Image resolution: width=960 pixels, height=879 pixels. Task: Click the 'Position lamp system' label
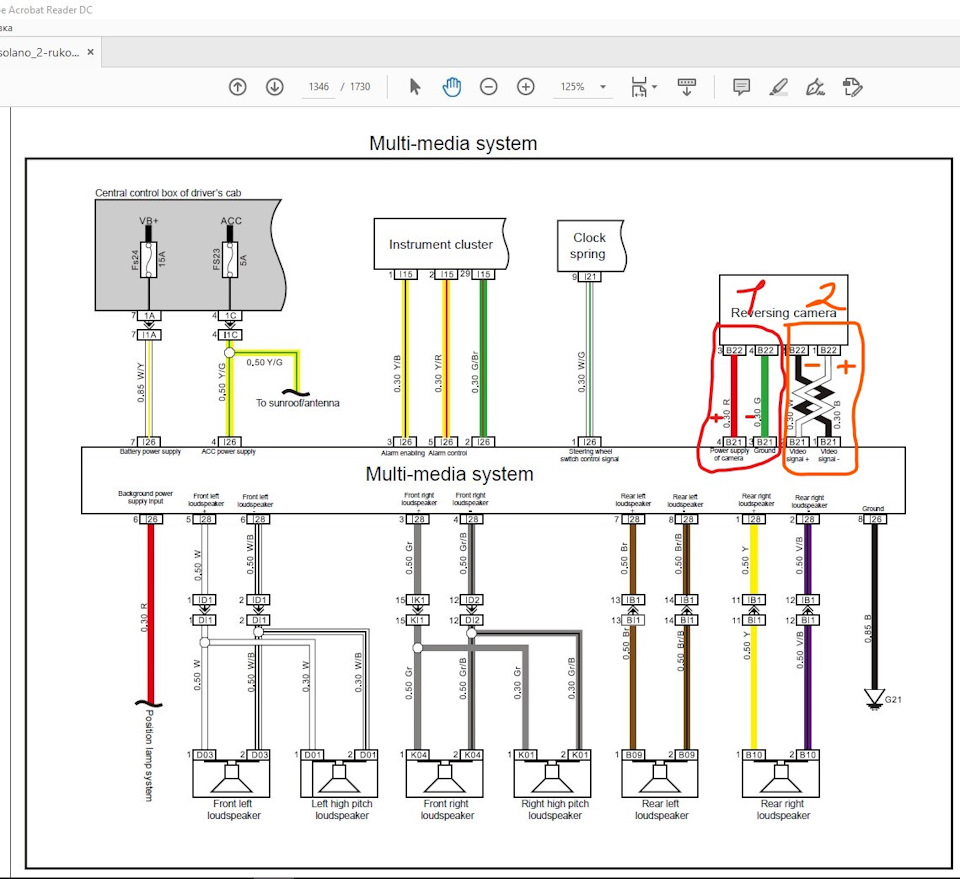(x=148, y=755)
